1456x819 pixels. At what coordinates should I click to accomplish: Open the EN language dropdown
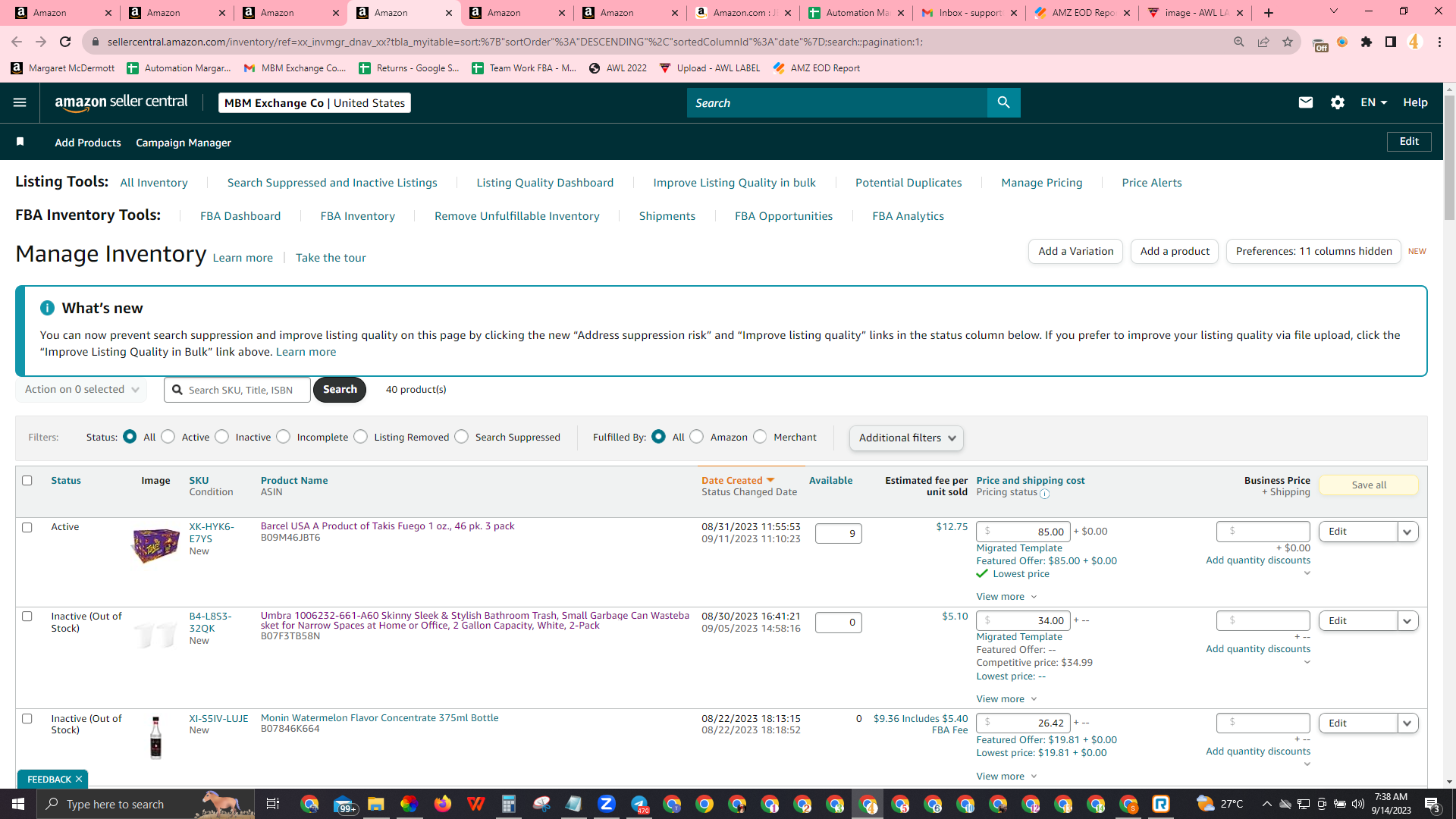click(x=1373, y=102)
